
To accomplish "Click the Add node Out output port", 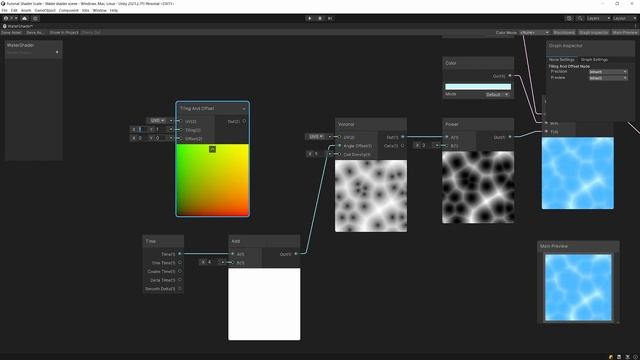I will [x=296, y=254].
